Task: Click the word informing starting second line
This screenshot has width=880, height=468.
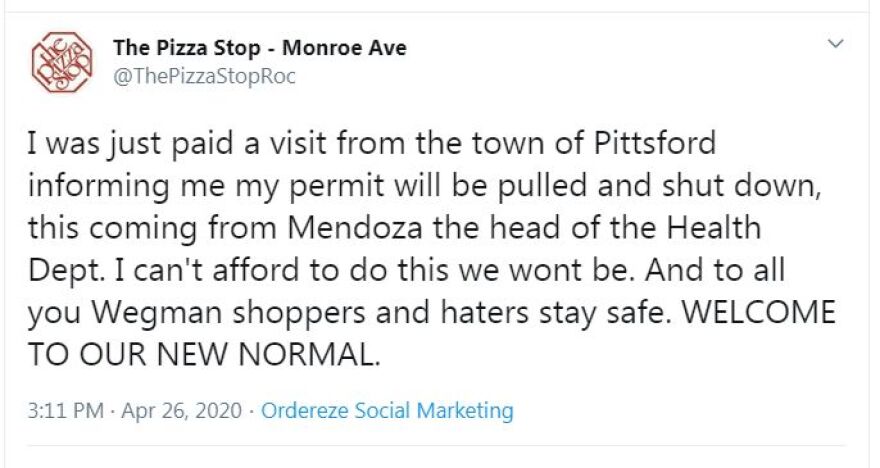Action: click(x=98, y=186)
